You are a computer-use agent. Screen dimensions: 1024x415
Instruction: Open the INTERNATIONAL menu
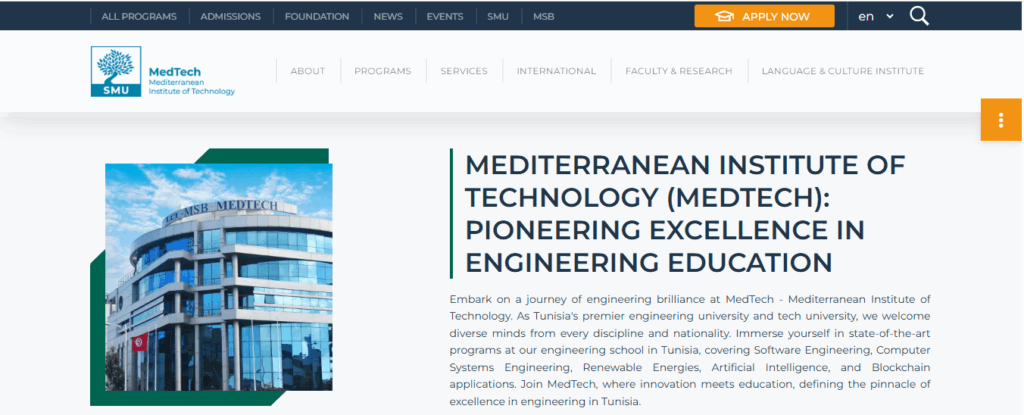(556, 71)
